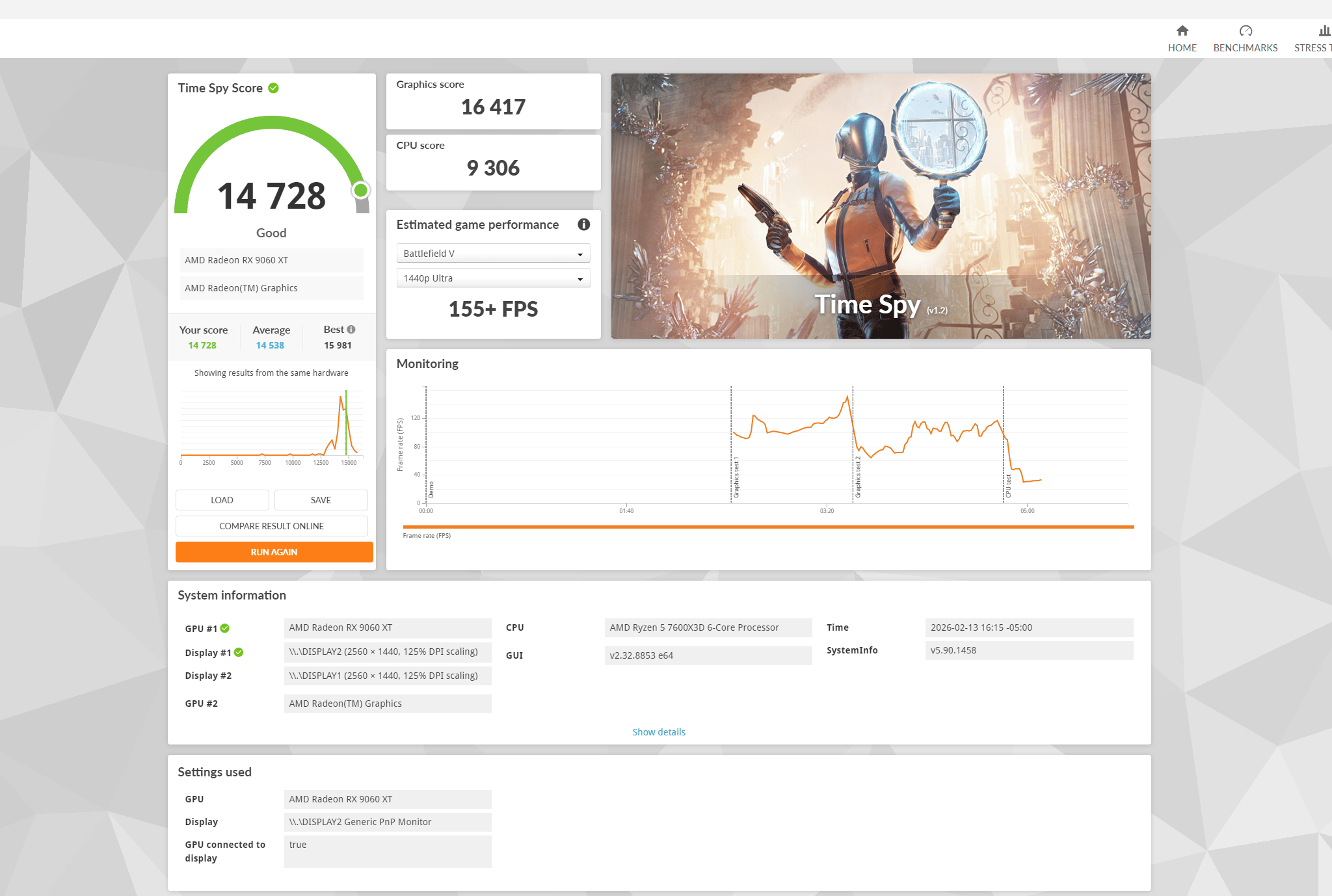Click the orange Frame rate legend bar
Image resolution: width=1332 pixels, height=896 pixels.
[768, 527]
